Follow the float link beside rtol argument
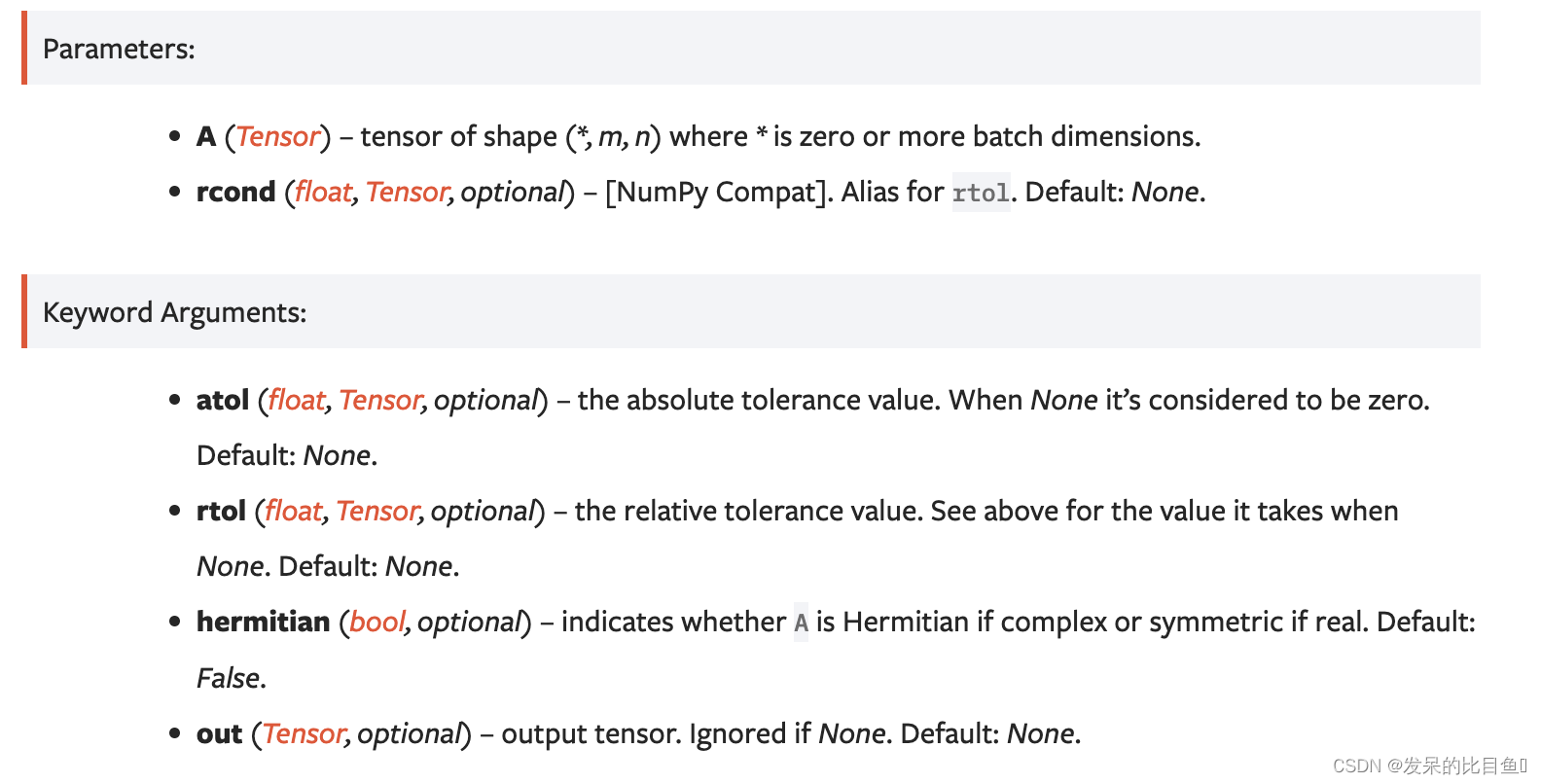 point(293,512)
